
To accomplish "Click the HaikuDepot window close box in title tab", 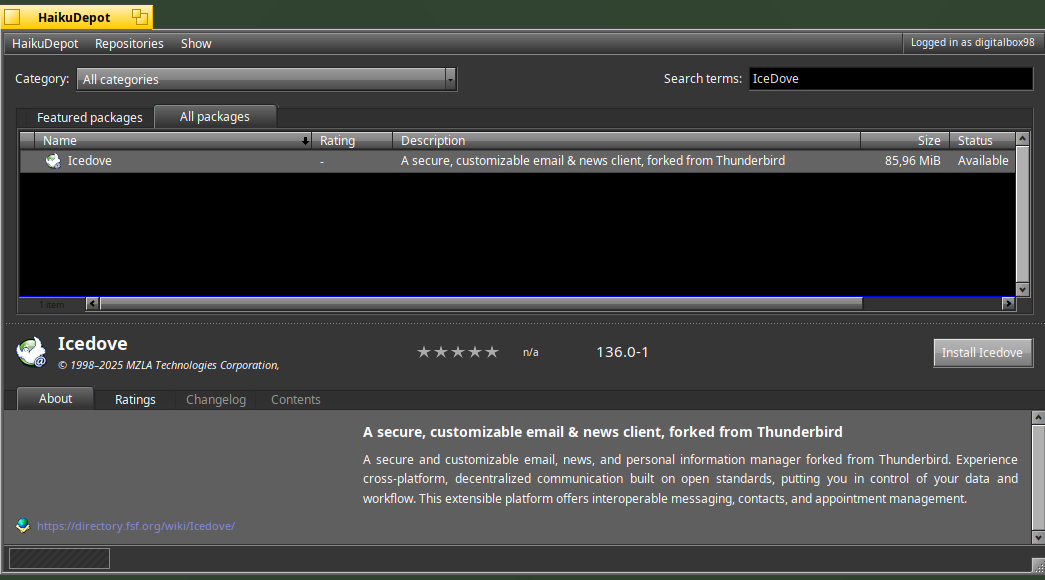I will [13, 17].
